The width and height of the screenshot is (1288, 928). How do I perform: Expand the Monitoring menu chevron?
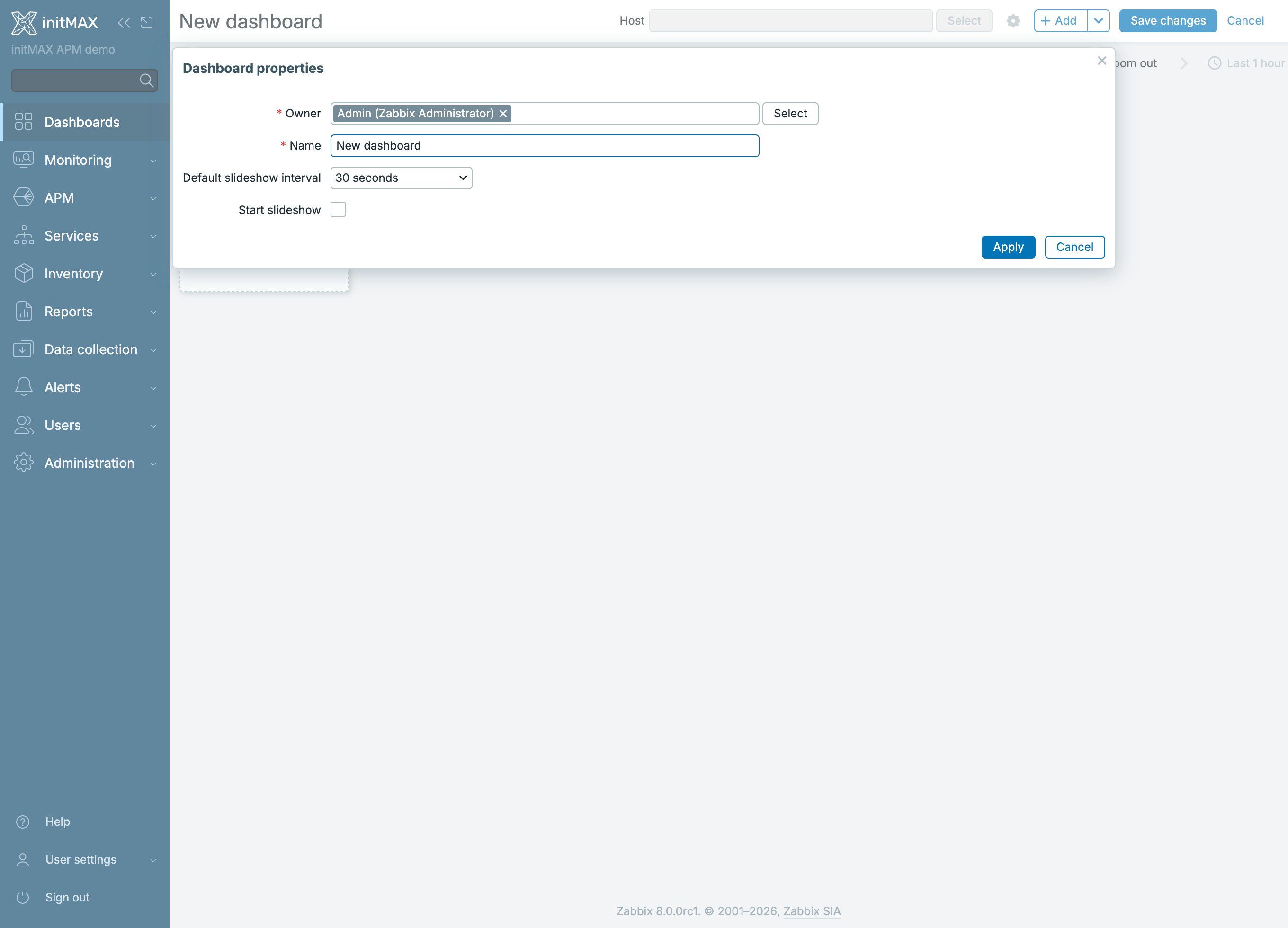coord(153,161)
